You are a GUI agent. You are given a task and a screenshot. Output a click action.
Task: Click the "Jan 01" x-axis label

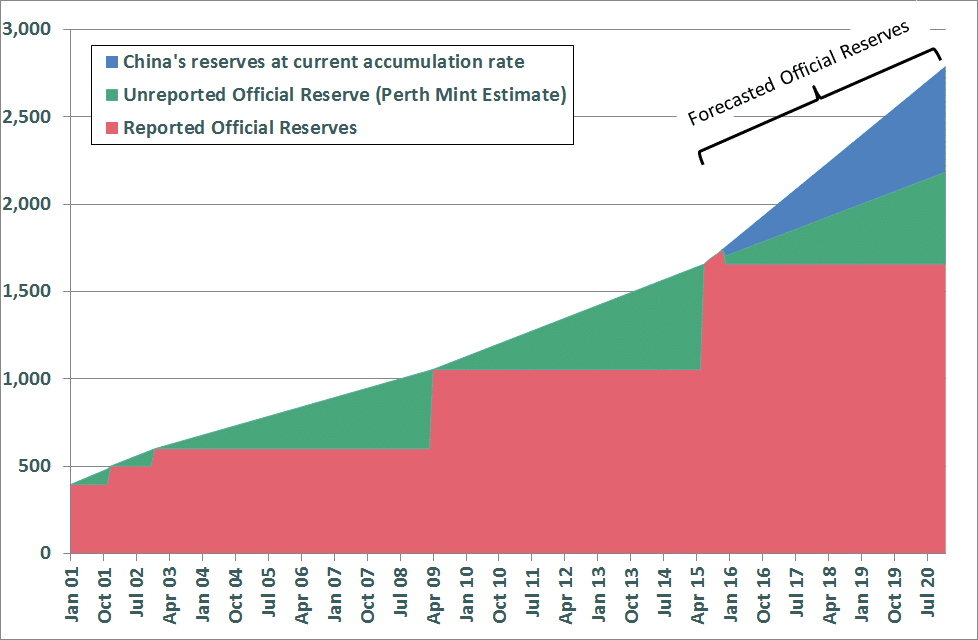(72, 594)
